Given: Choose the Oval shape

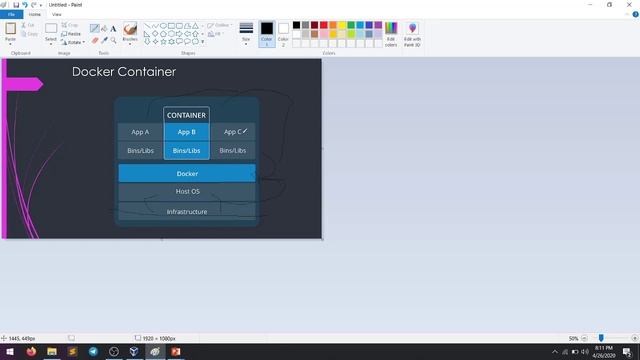Looking at the screenshot, I should [x=163, y=26].
